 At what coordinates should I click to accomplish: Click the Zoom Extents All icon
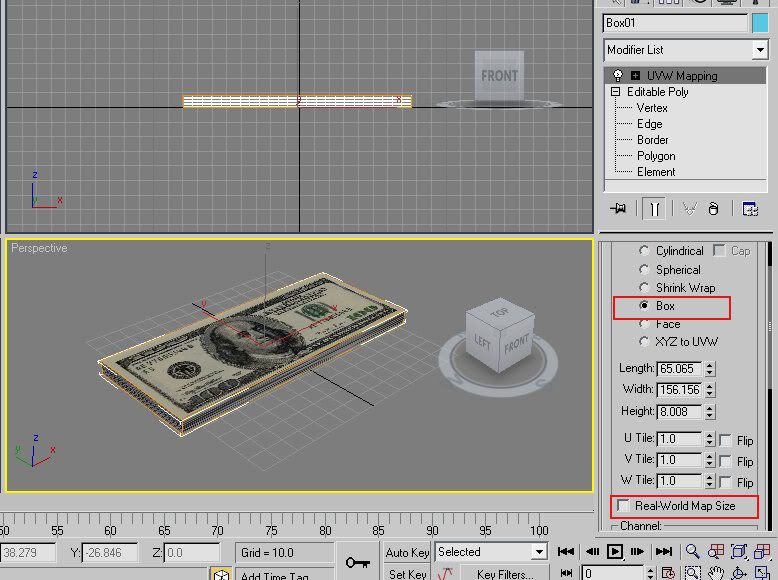(x=762, y=551)
